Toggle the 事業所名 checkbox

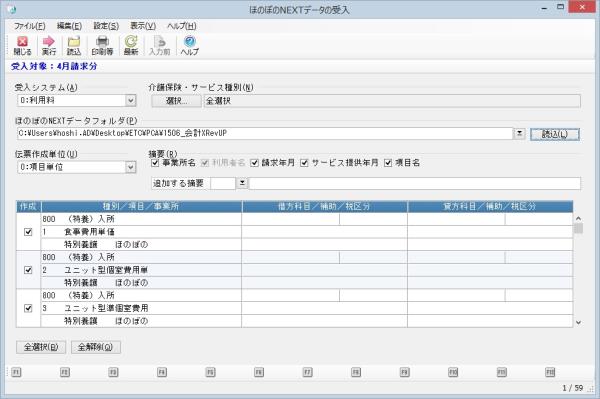[x=155, y=163]
